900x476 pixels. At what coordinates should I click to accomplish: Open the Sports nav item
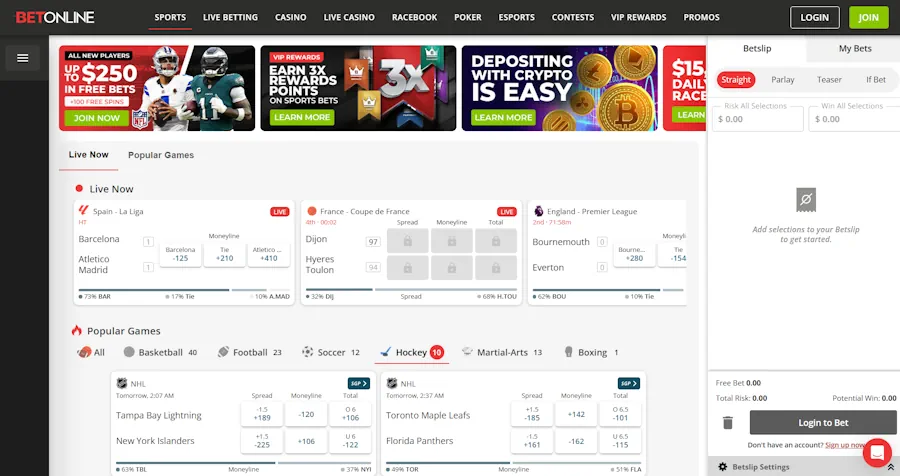[x=170, y=17]
